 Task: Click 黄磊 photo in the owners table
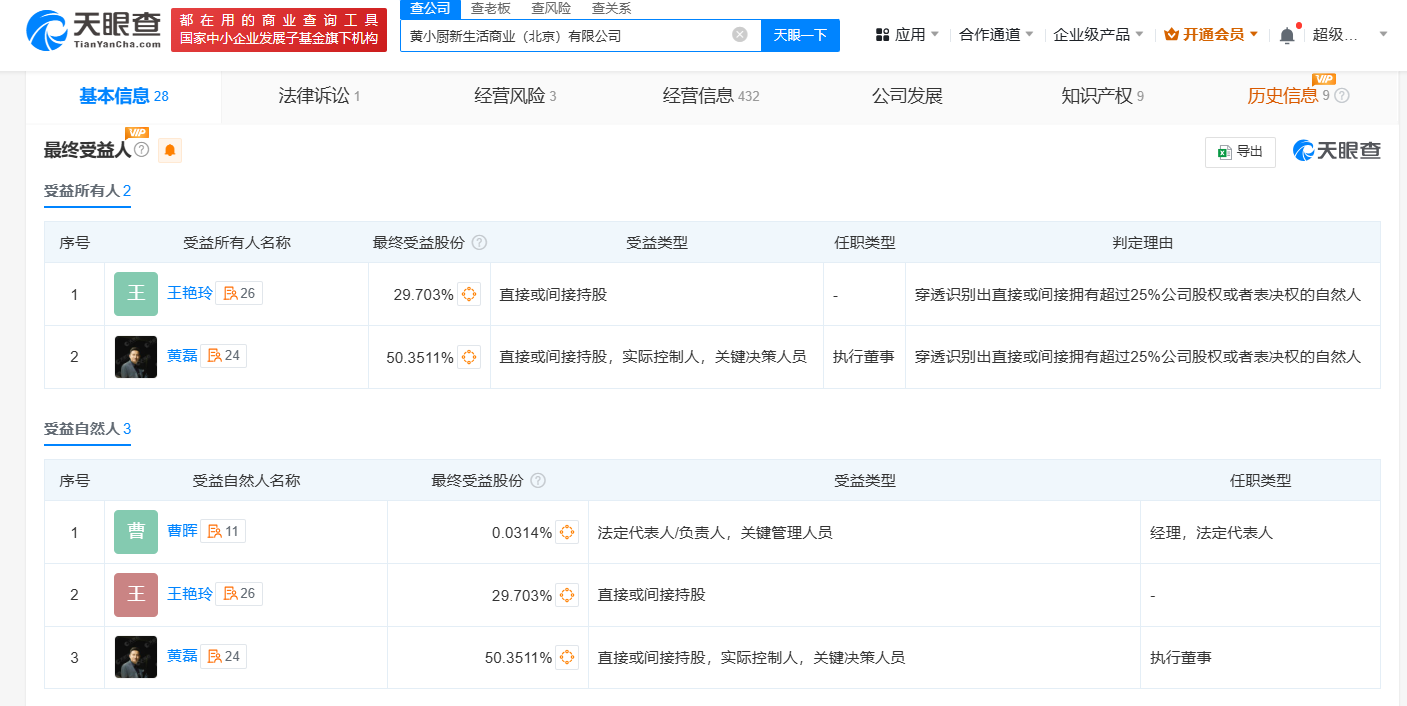click(x=136, y=357)
